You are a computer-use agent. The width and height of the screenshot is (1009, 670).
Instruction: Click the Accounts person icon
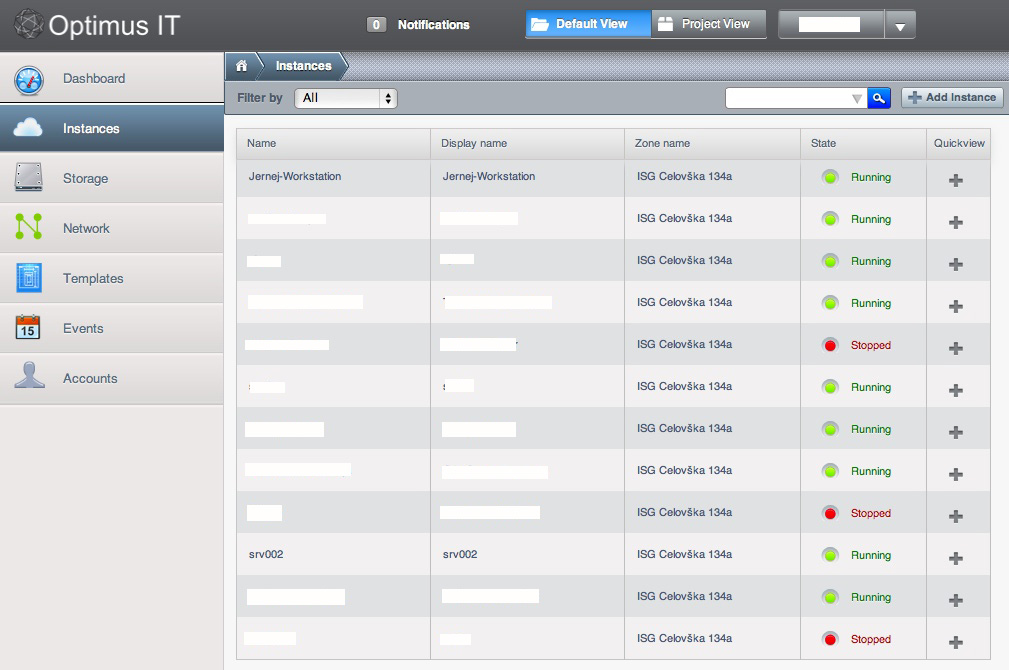[29, 377]
